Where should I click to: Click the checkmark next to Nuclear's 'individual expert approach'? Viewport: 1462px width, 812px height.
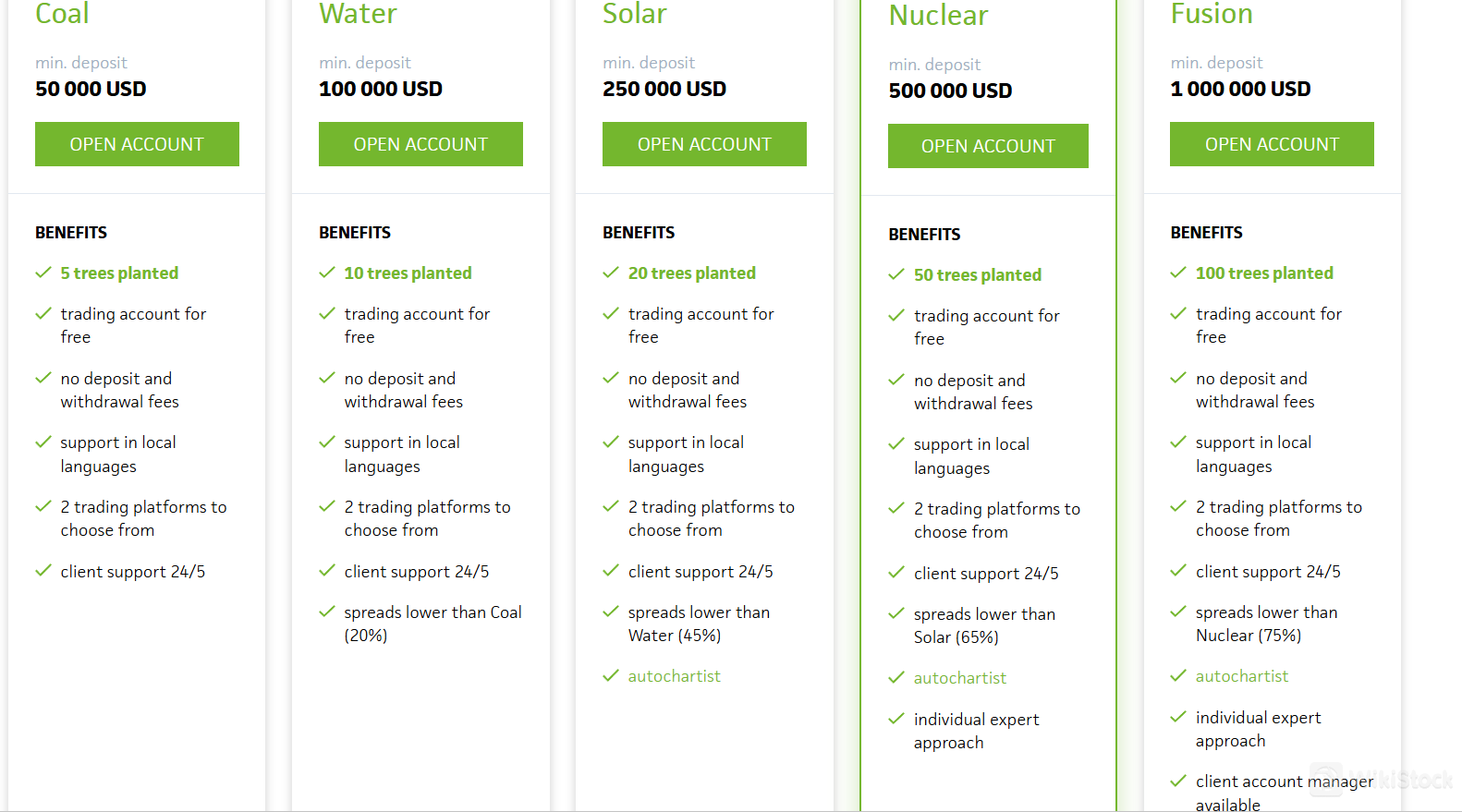(896, 719)
